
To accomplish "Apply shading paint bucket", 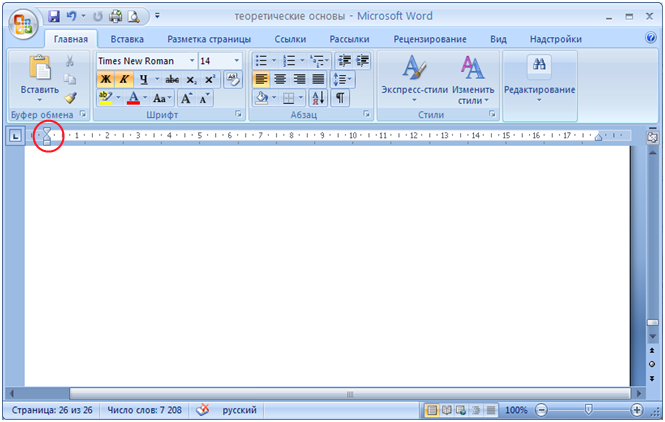I will click(262, 98).
